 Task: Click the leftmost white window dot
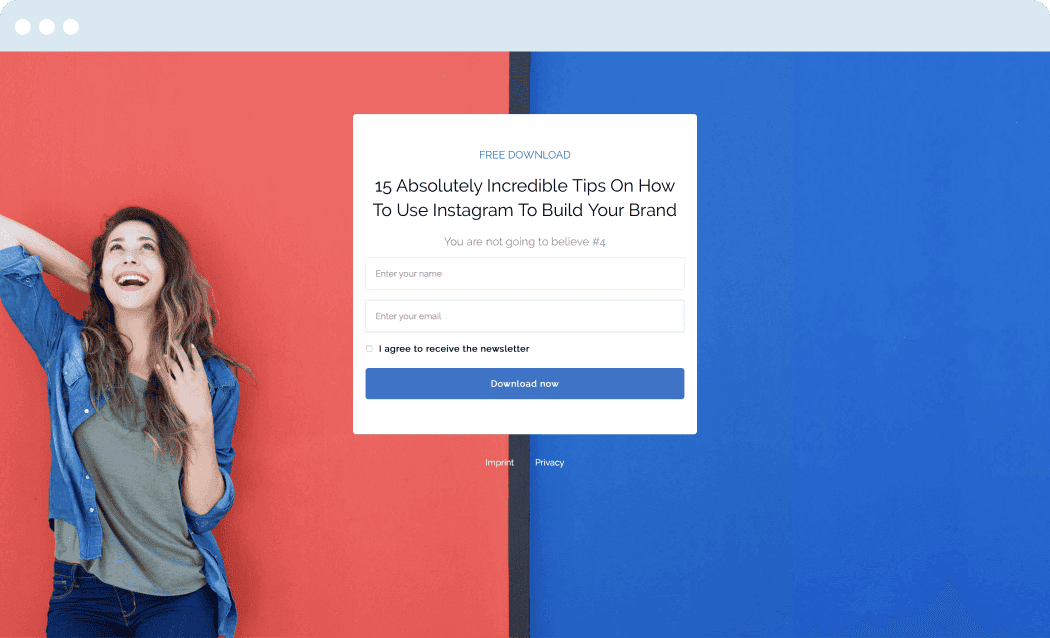23,27
